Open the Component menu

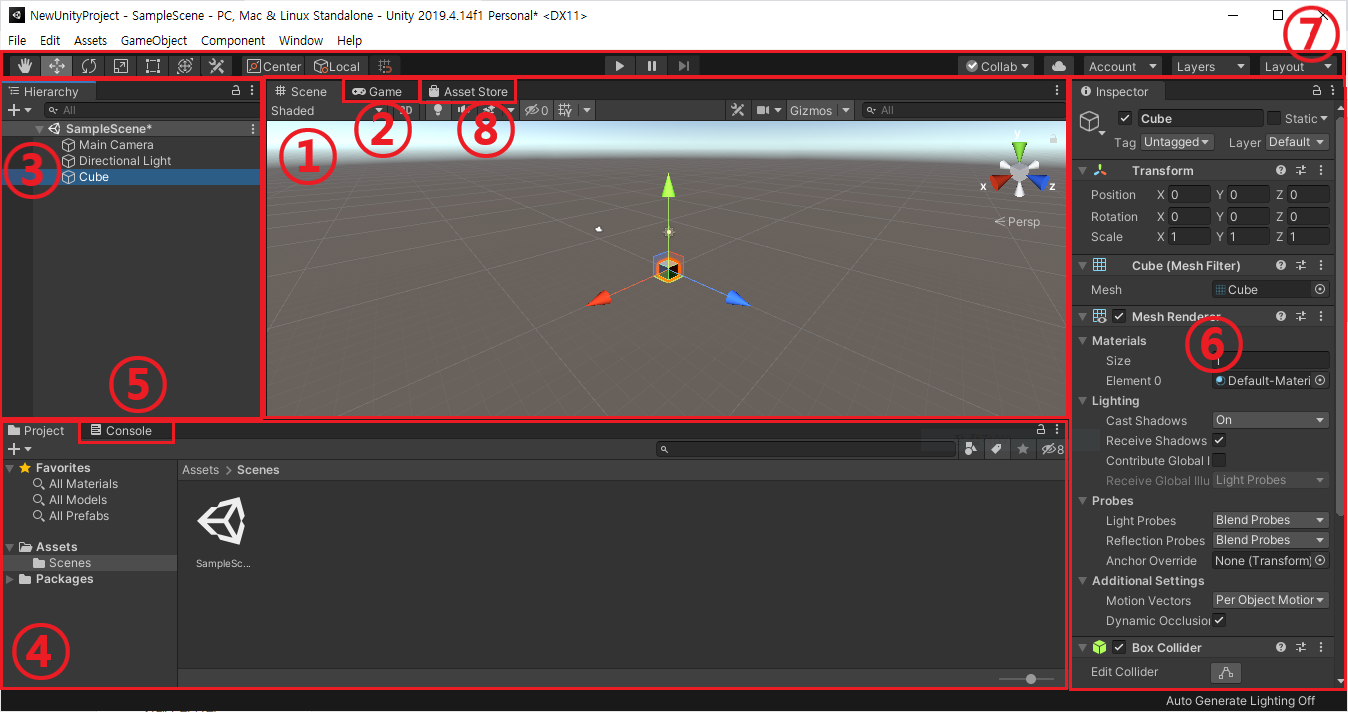tap(233, 40)
